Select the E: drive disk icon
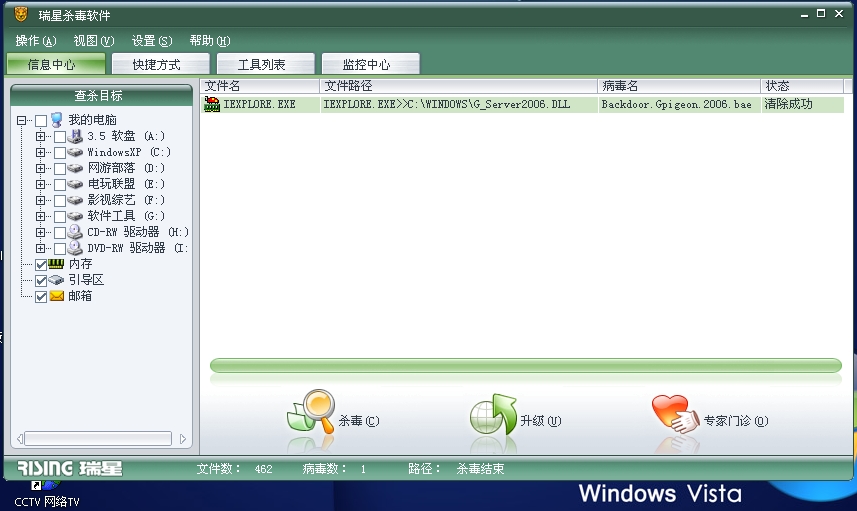Image resolution: width=857 pixels, height=511 pixels. [x=75, y=184]
